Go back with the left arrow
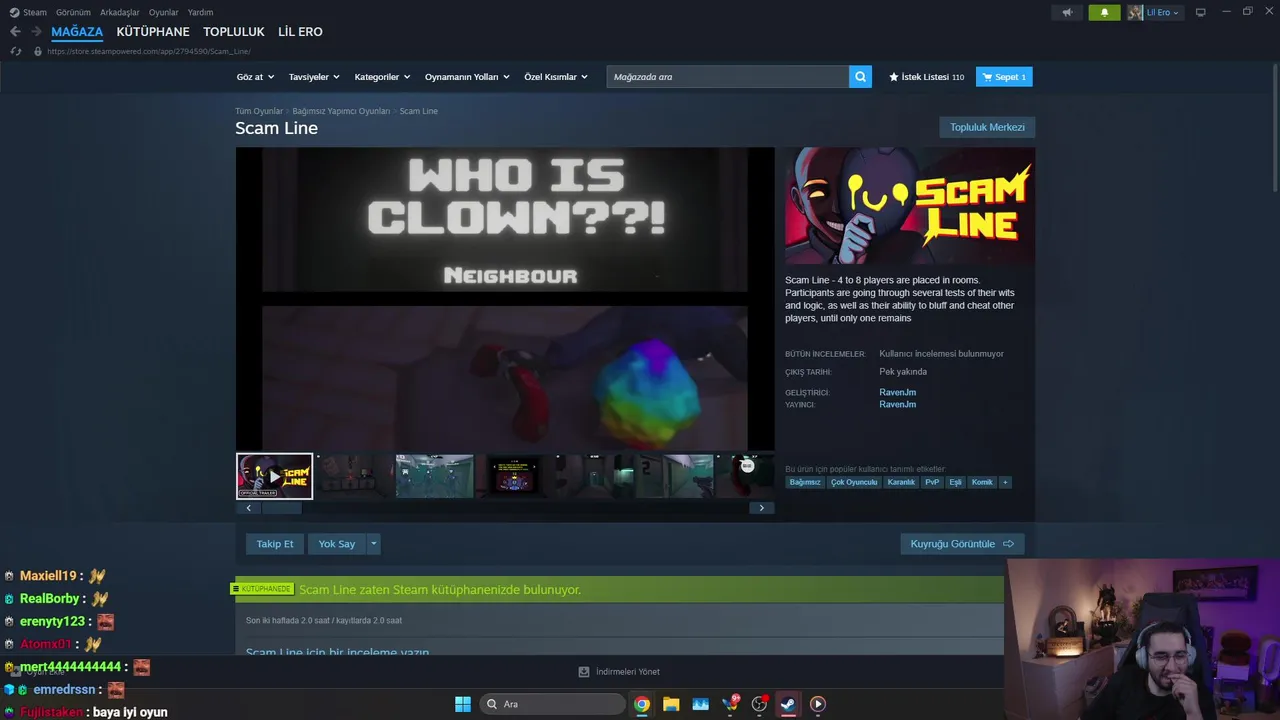This screenshot has width=1280, height=720. [x=15, y=32]
